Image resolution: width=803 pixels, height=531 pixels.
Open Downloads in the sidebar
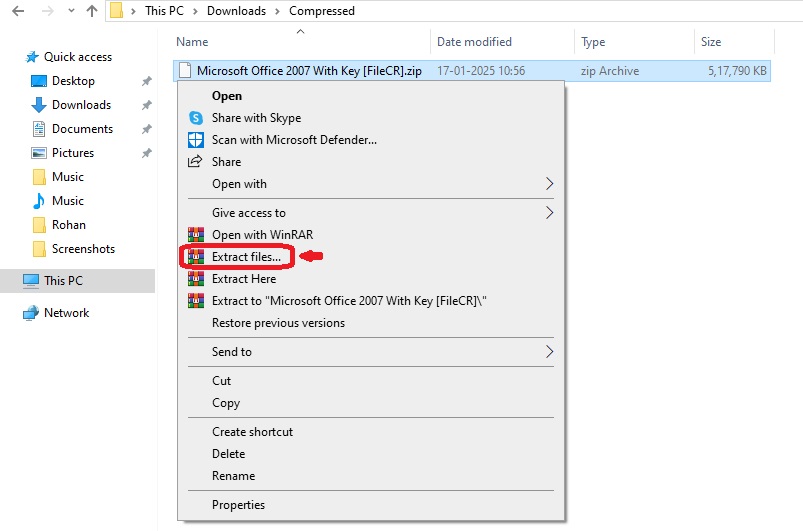(x=81, y=105)
